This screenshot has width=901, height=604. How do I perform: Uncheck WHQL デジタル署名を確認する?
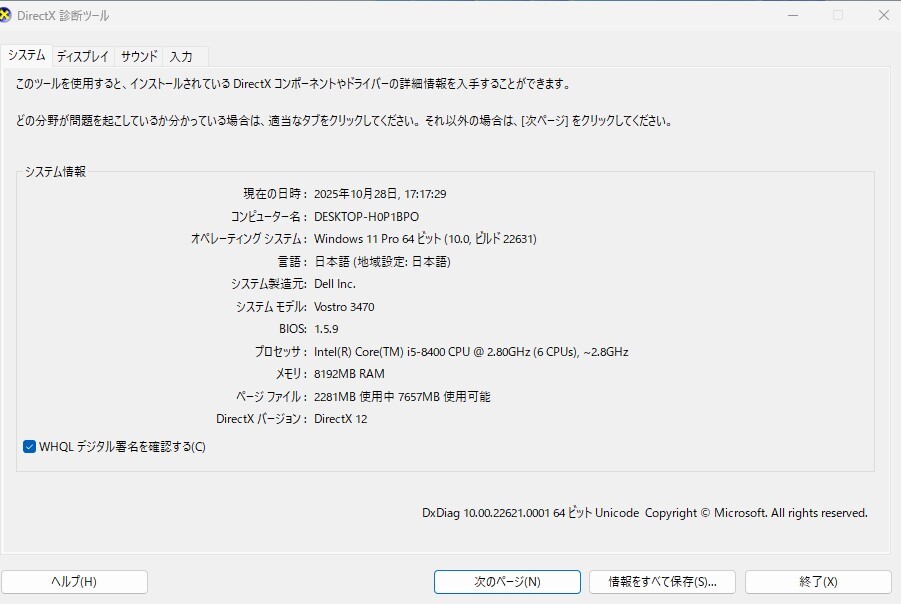[x=29, y=446]
